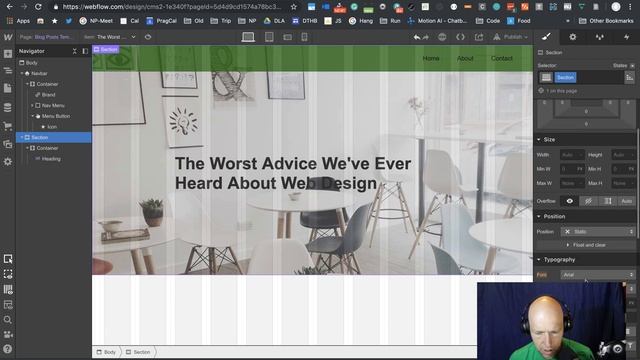Toggle page preview eye icon
Image resolution: width=640 pixels, height=360 pixels.
pos(148,37)
